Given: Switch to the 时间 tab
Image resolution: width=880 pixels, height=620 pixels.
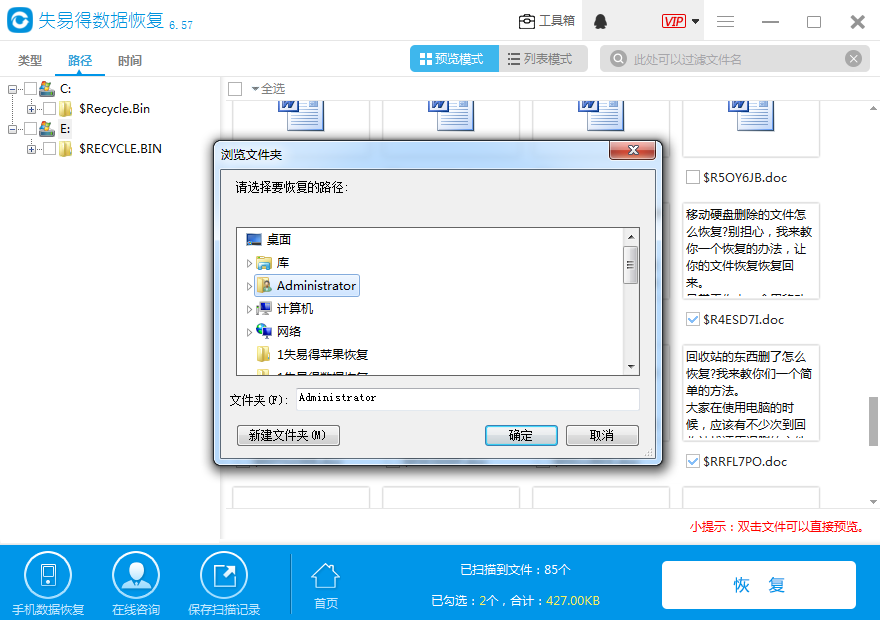Looking at the screenshot, I should point(130,61).
